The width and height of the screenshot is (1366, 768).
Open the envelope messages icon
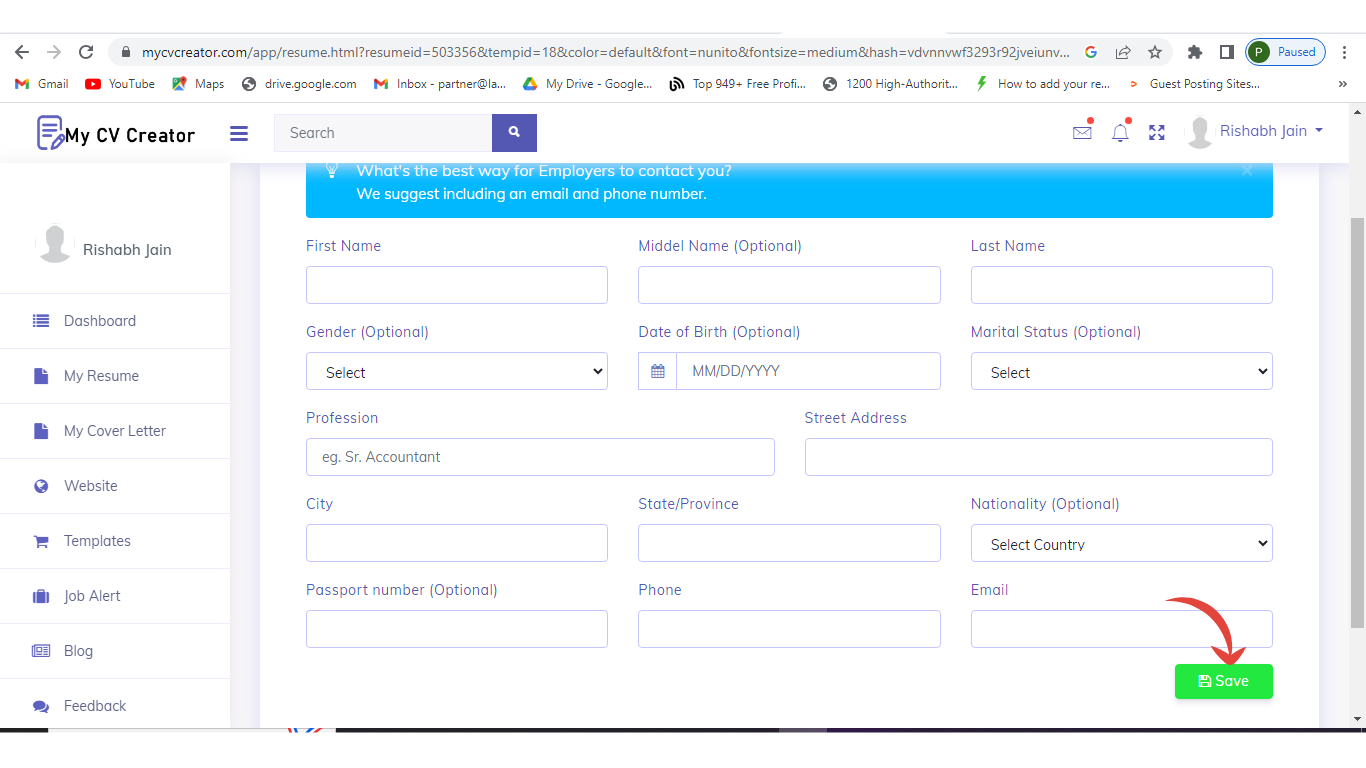click(x=1082, y=132)
